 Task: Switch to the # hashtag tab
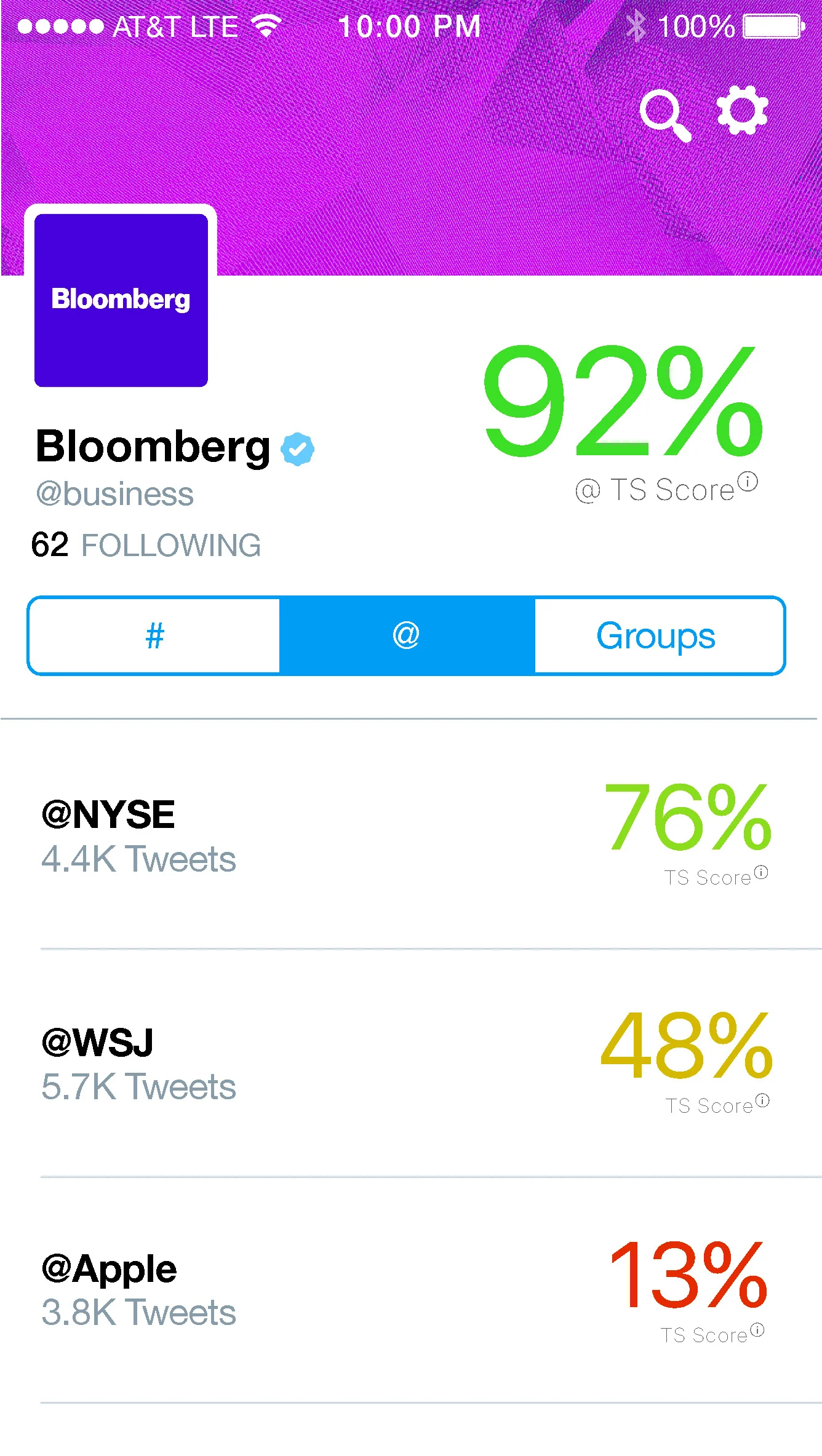154,635
